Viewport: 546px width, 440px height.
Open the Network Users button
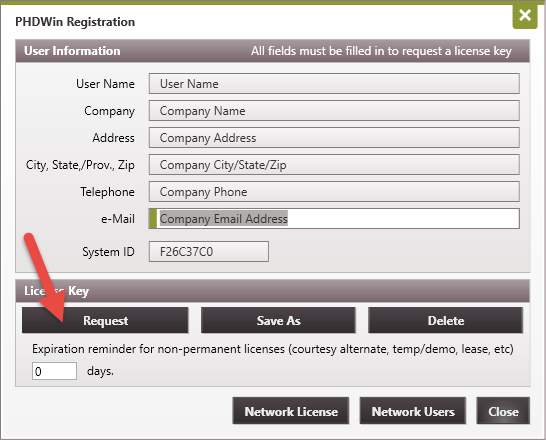coord(413,411)
